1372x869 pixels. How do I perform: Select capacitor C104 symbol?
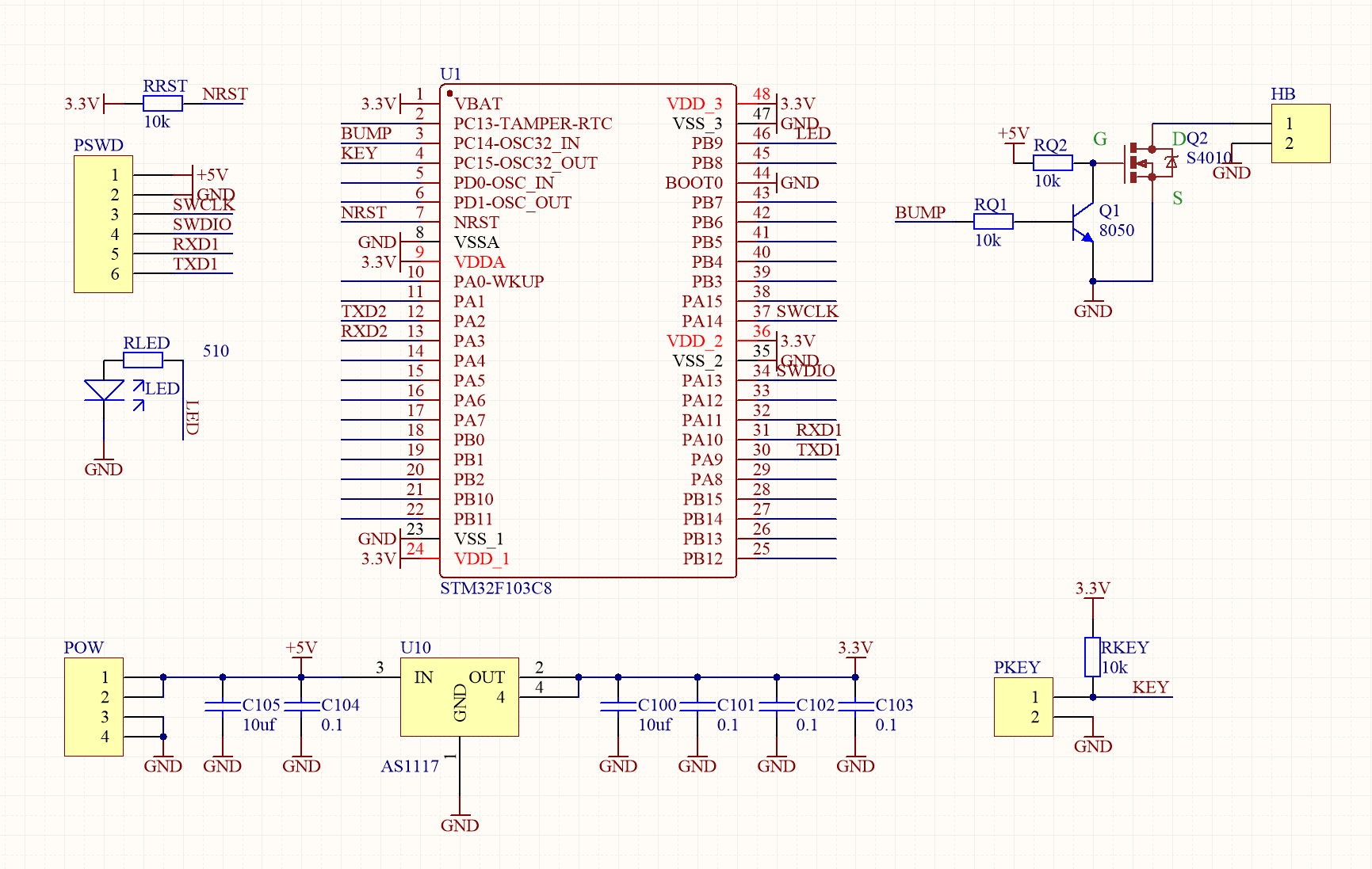301,707
